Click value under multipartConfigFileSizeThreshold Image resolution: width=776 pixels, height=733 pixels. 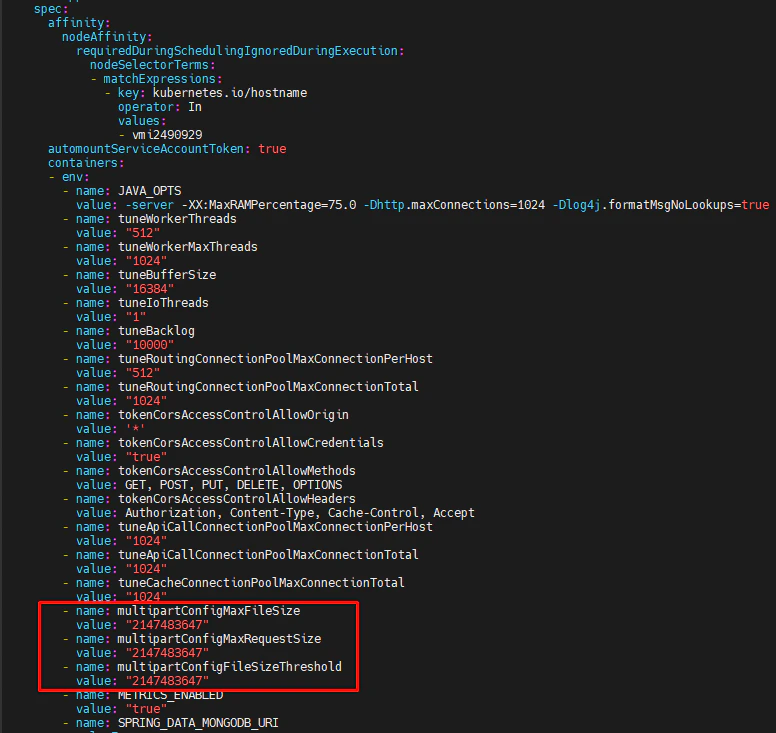(167, 681)
